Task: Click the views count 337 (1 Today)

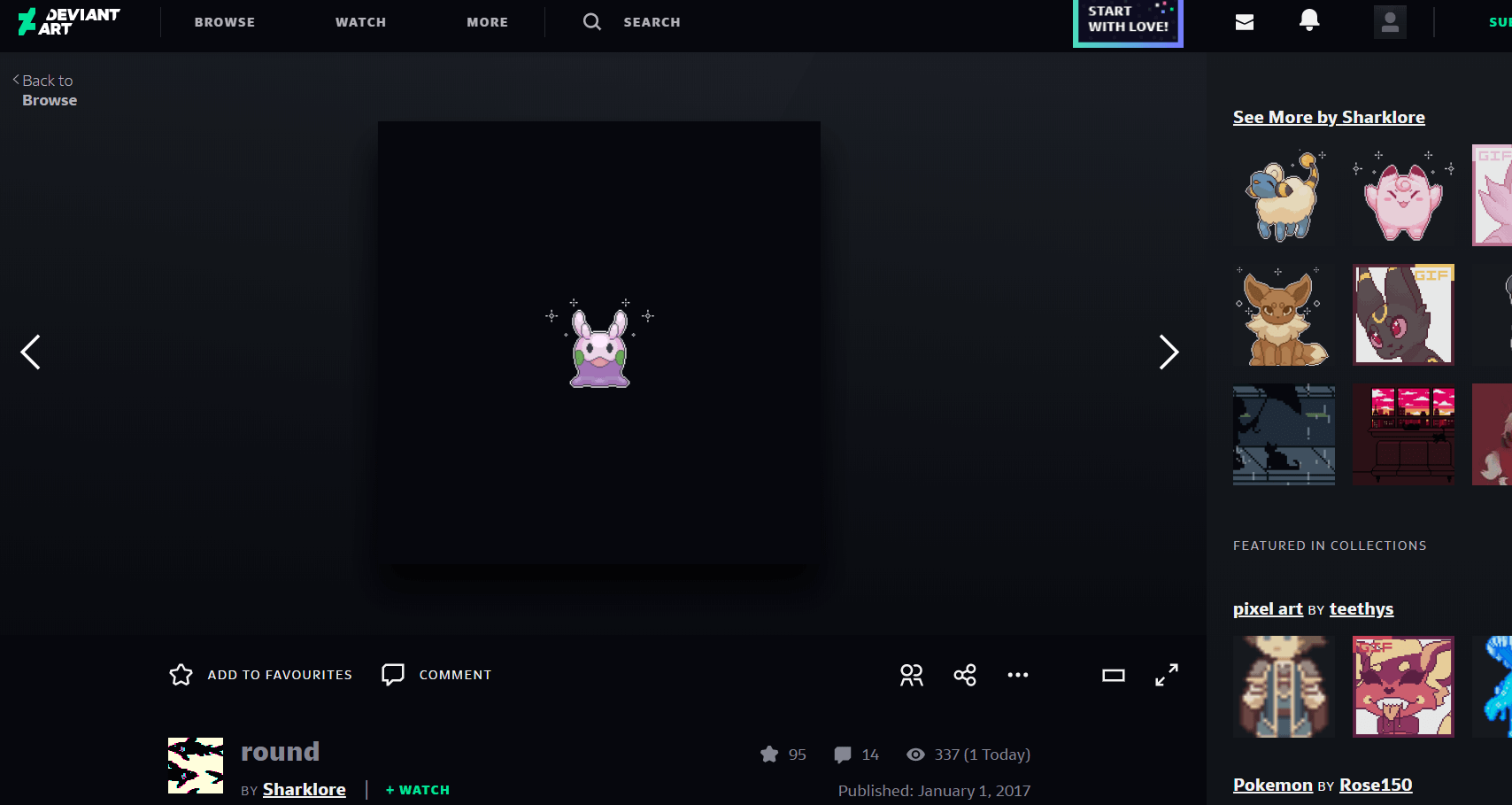Action: [x=983, y=755]
